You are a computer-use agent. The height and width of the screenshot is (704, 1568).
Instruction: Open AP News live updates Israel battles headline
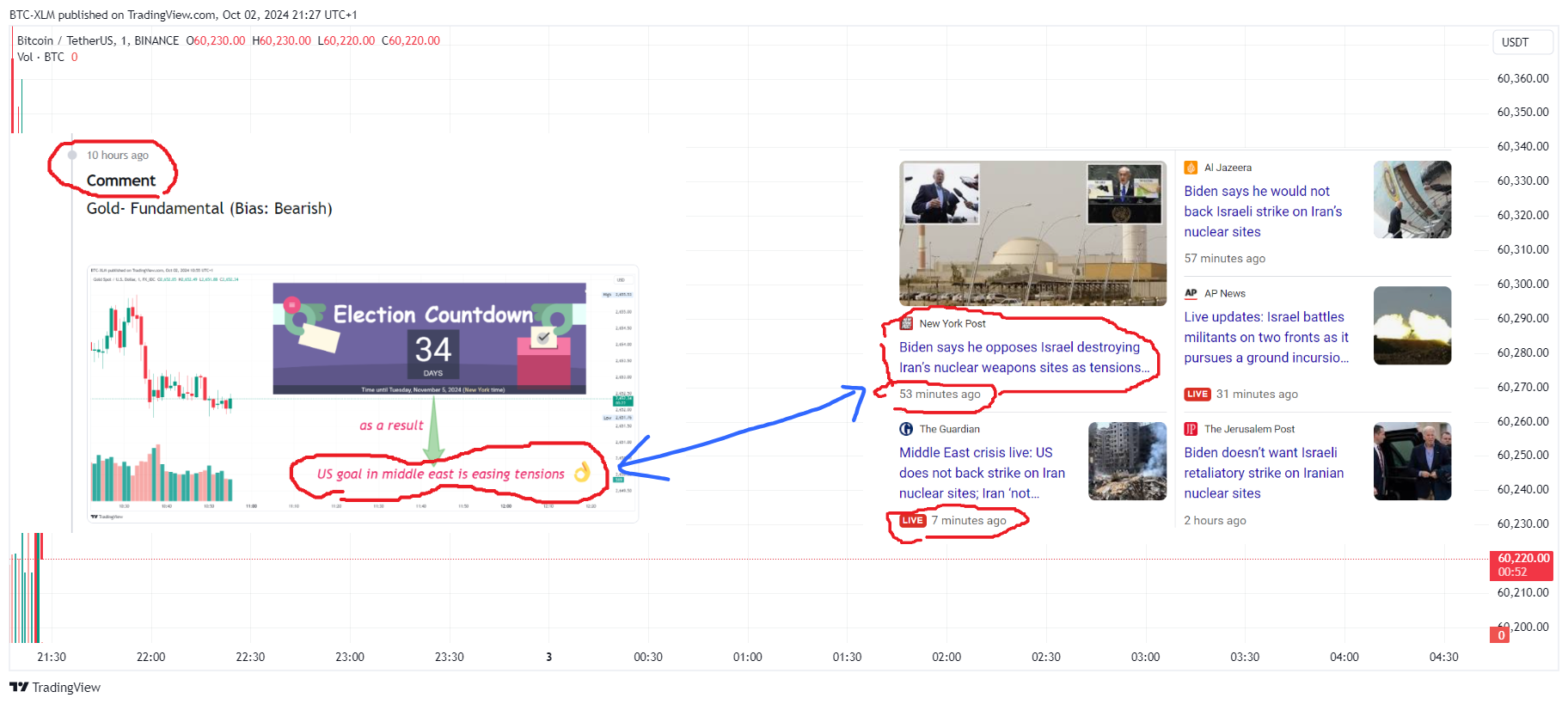coord(1266,337)
